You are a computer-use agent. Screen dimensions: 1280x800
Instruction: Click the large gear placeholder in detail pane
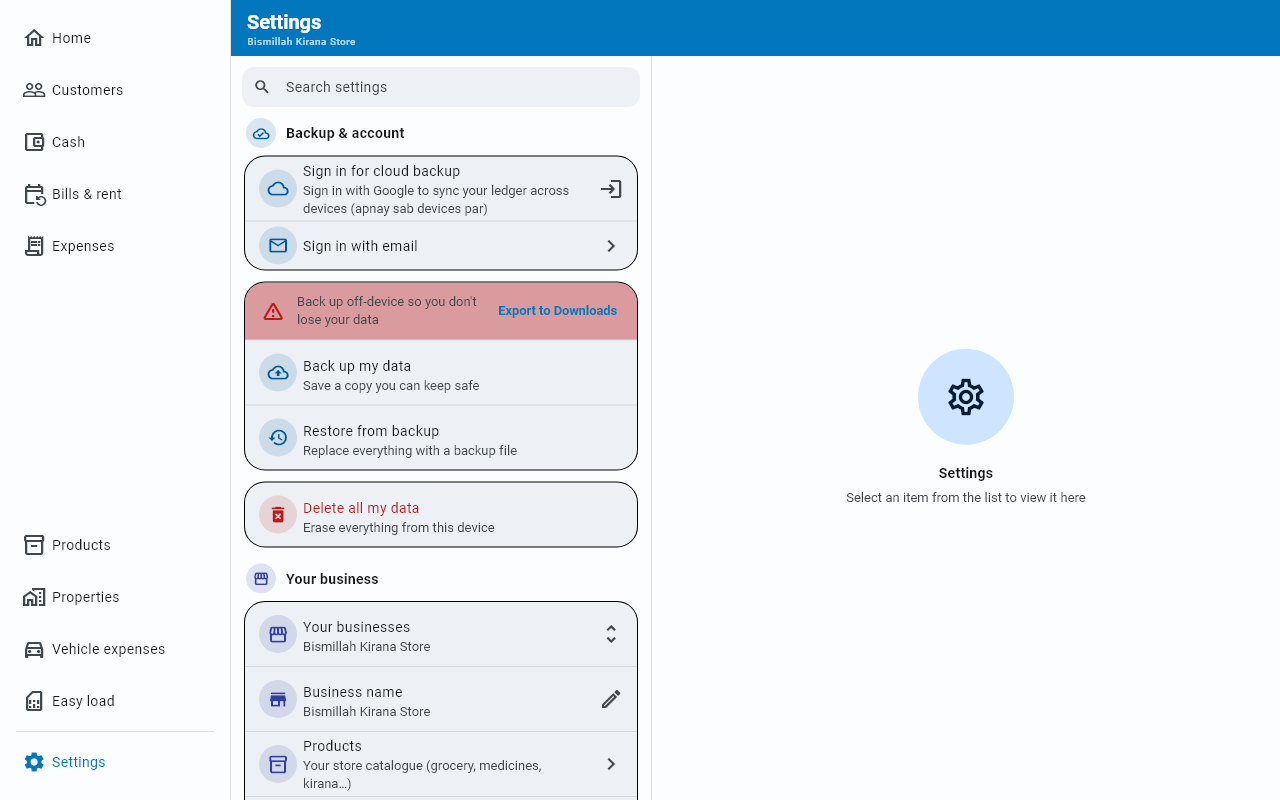click(x=966, y=397)
